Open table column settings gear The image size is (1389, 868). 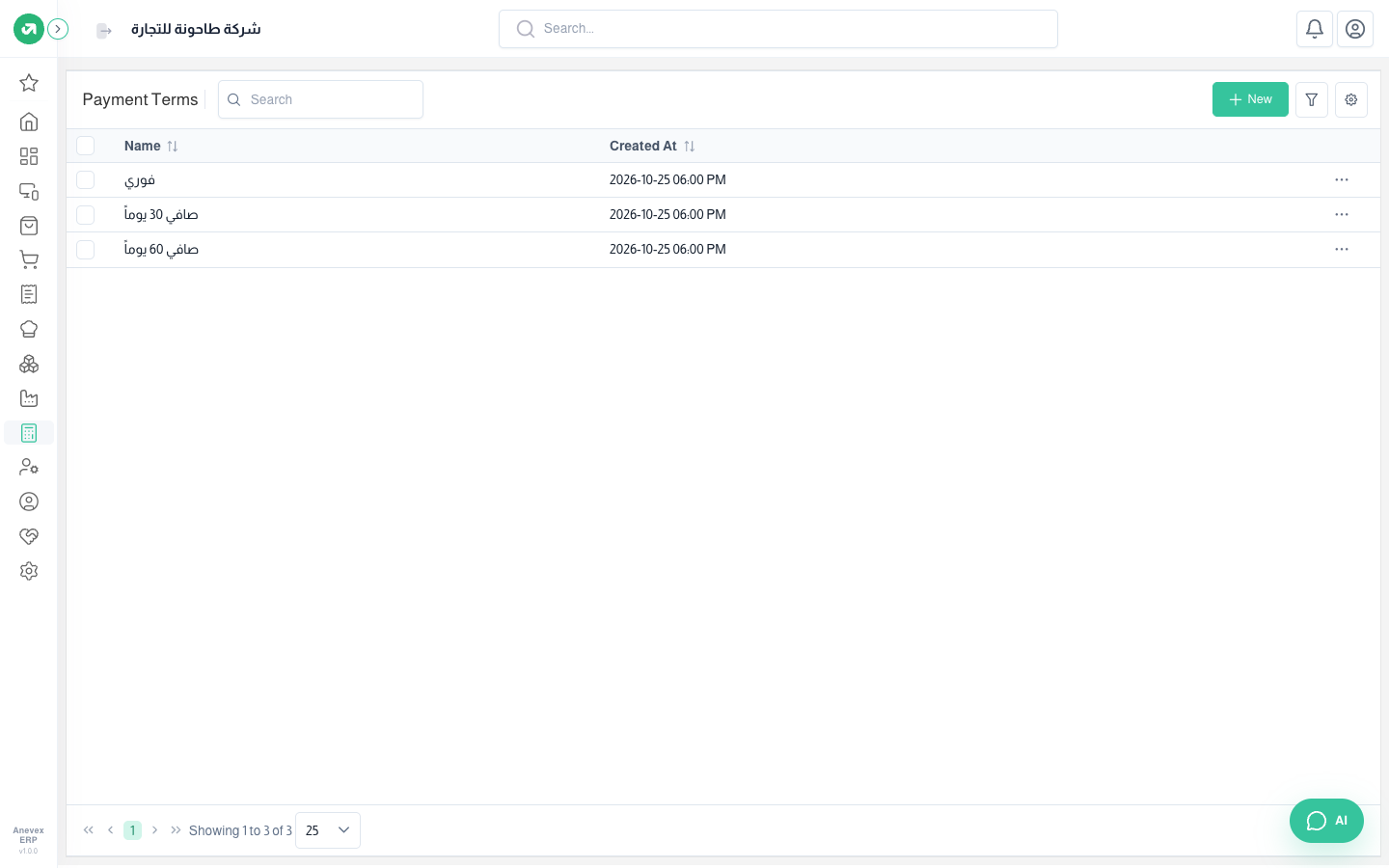(1351, 99)
